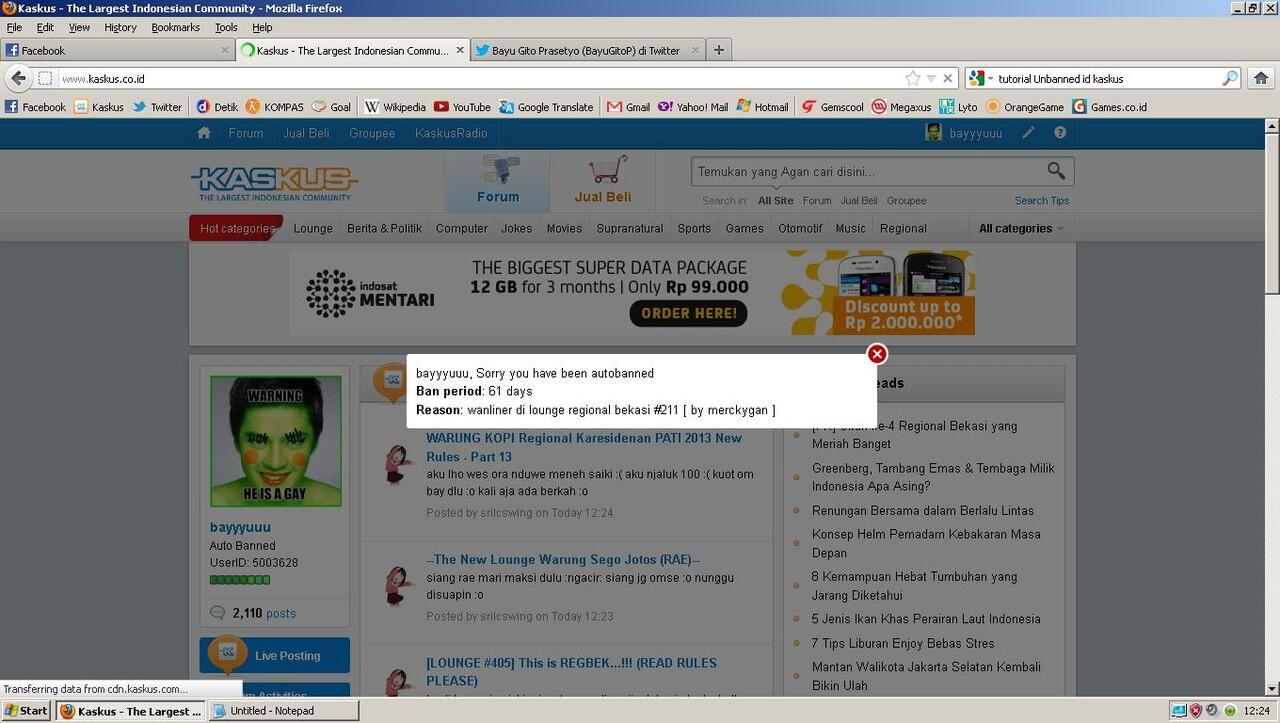Open the Regional category
This screenshot has height=723, width=1280.
pos(903,228)
